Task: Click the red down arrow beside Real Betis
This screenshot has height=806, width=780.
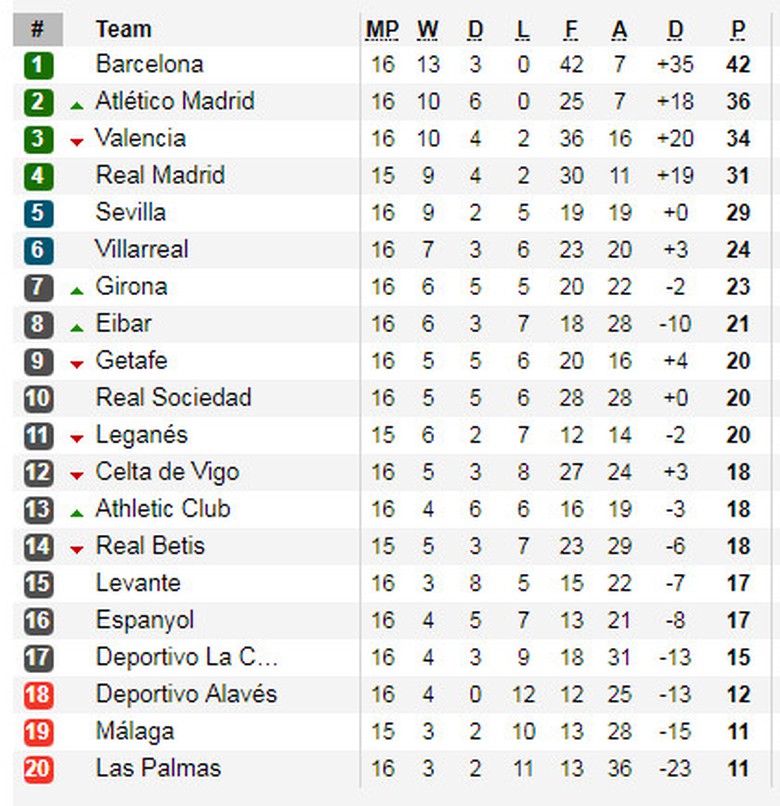Action: coord(77,549)
